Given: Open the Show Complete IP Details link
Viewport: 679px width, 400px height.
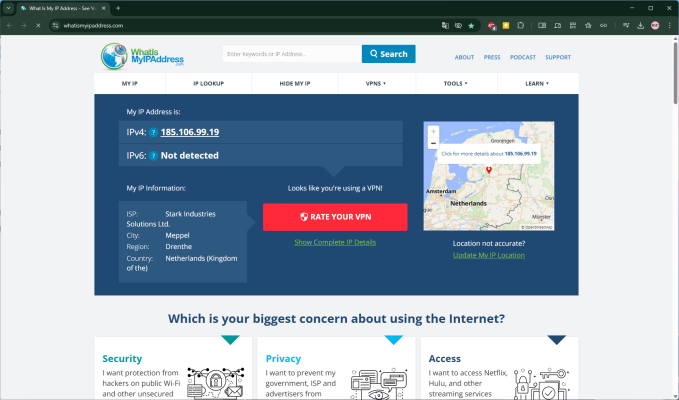Looking at the screenshot, I should 335,242.
